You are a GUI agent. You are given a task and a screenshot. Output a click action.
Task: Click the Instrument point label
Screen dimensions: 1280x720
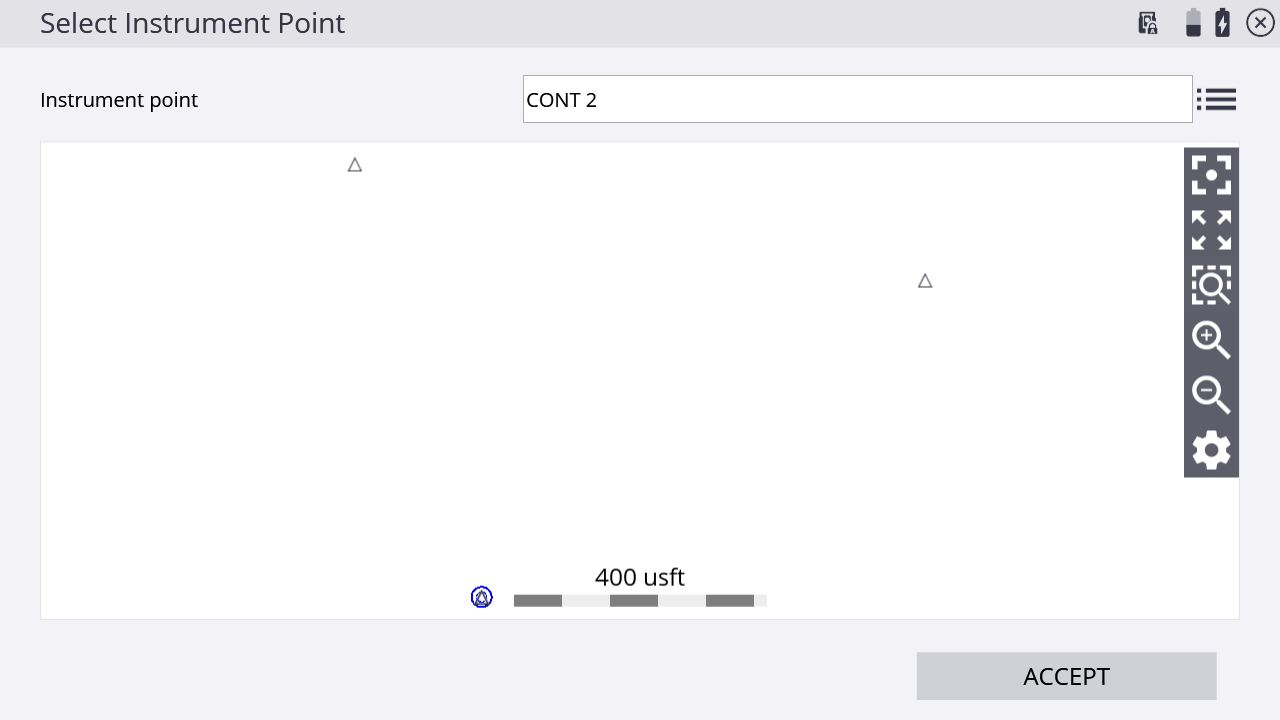coord(119,100)
